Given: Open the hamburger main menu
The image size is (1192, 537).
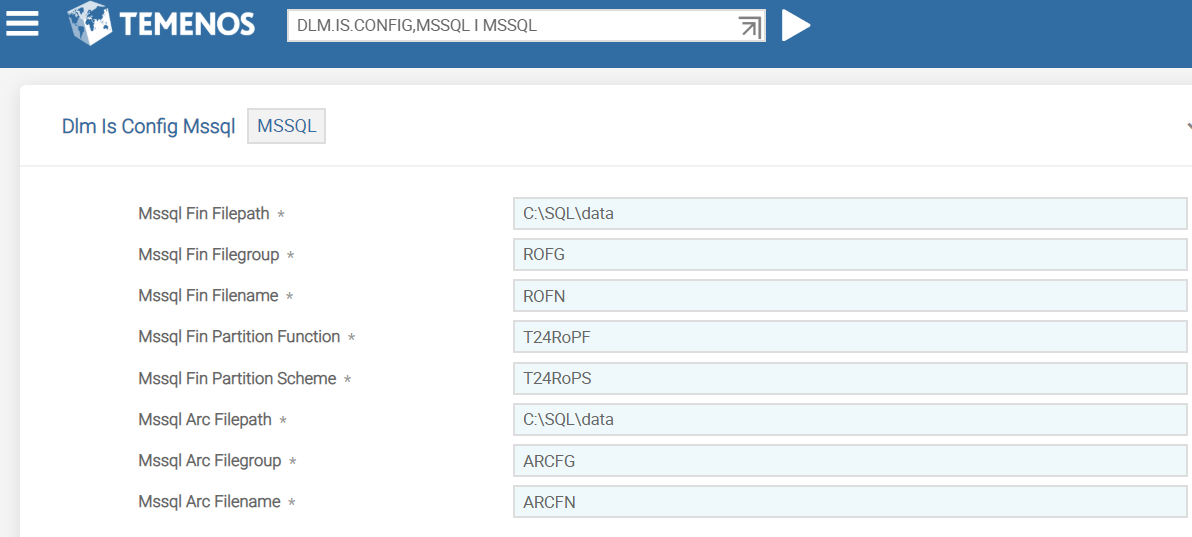Looking at the screenshot, I should point(23,24).
